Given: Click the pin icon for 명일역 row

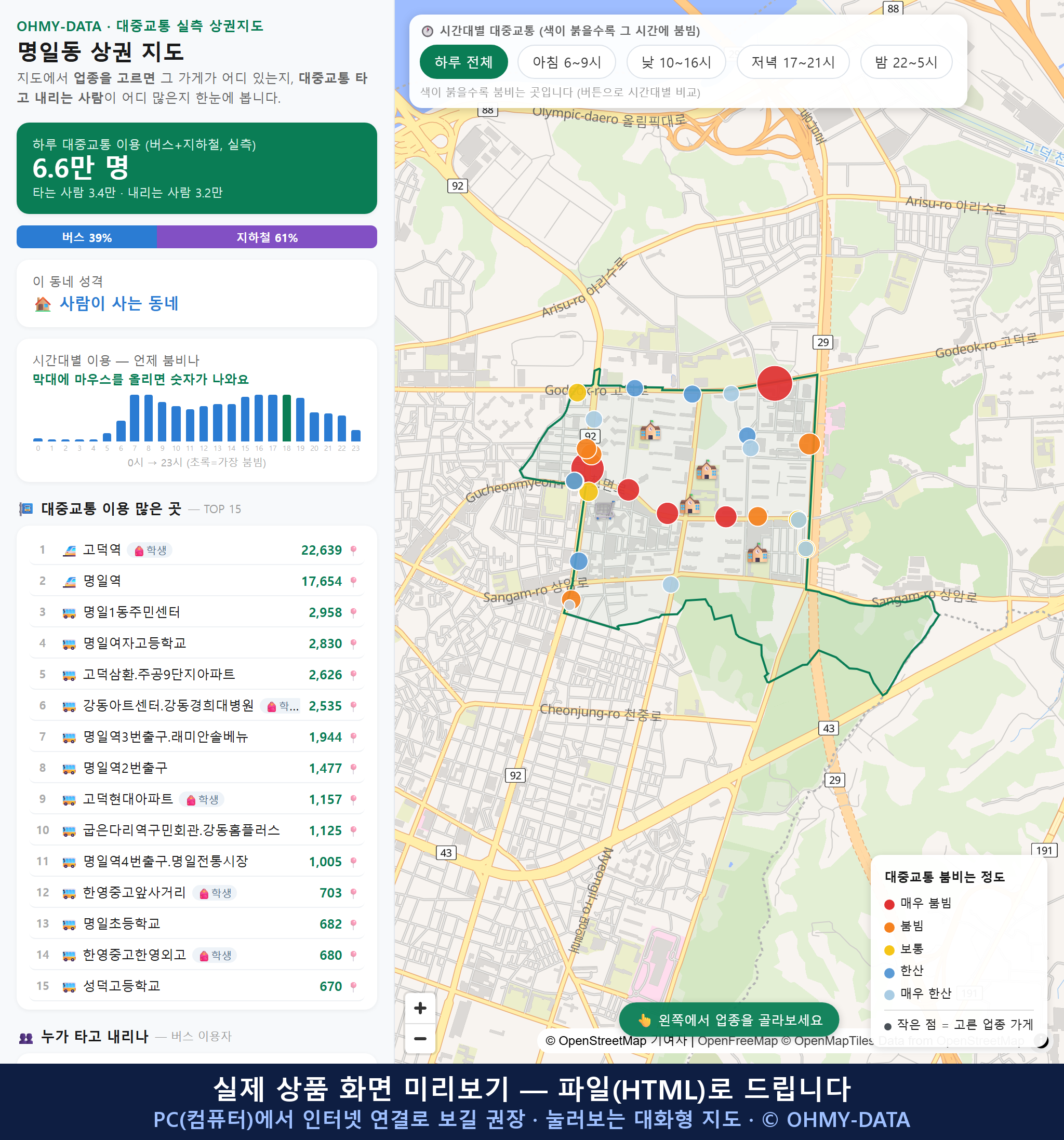Looking at the screenshot, I should click(x=353, y=582).
